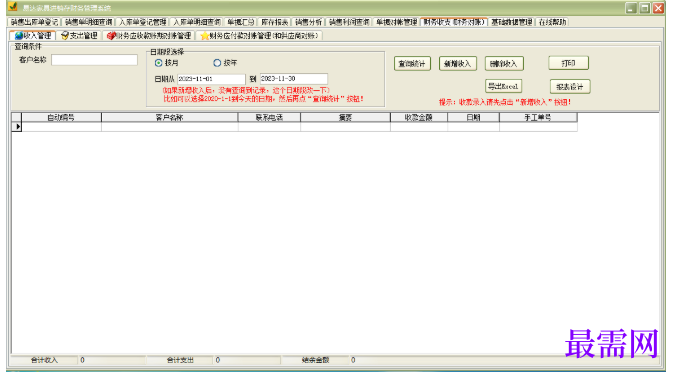Click the 自动编号 column header
The width and height of the screenshot is (677, 375).
[61, 117]
